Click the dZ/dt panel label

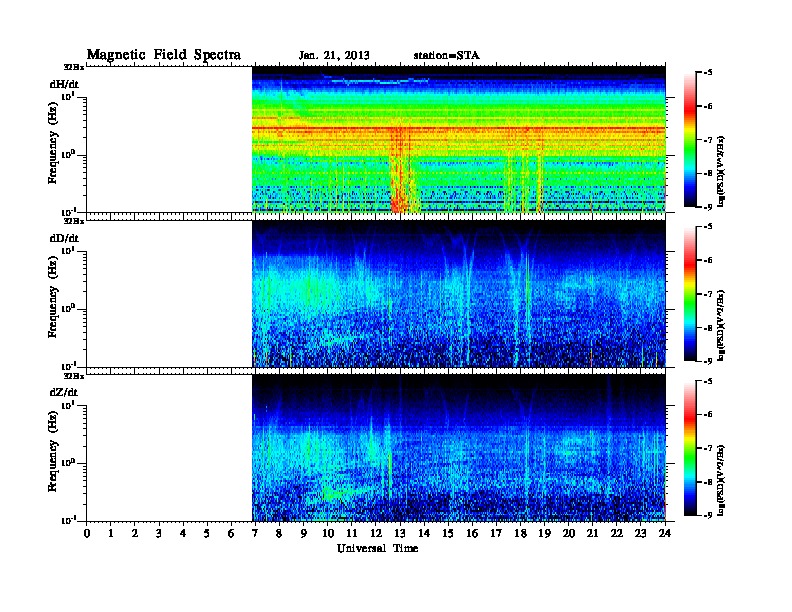[64, 392]
